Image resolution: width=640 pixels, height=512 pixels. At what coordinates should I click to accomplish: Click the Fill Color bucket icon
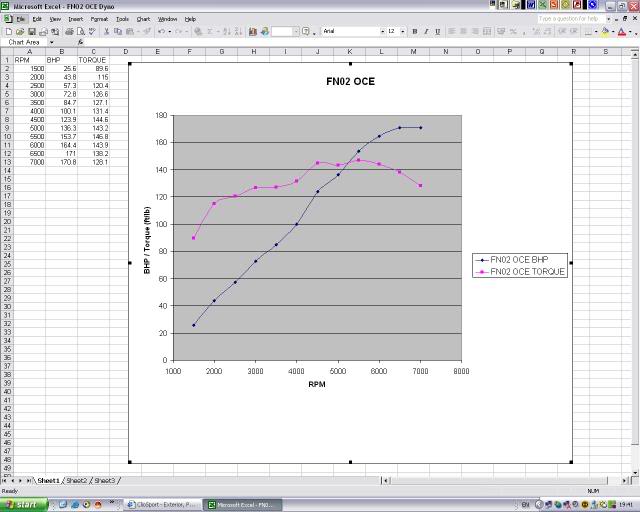(x=605, y=31)
